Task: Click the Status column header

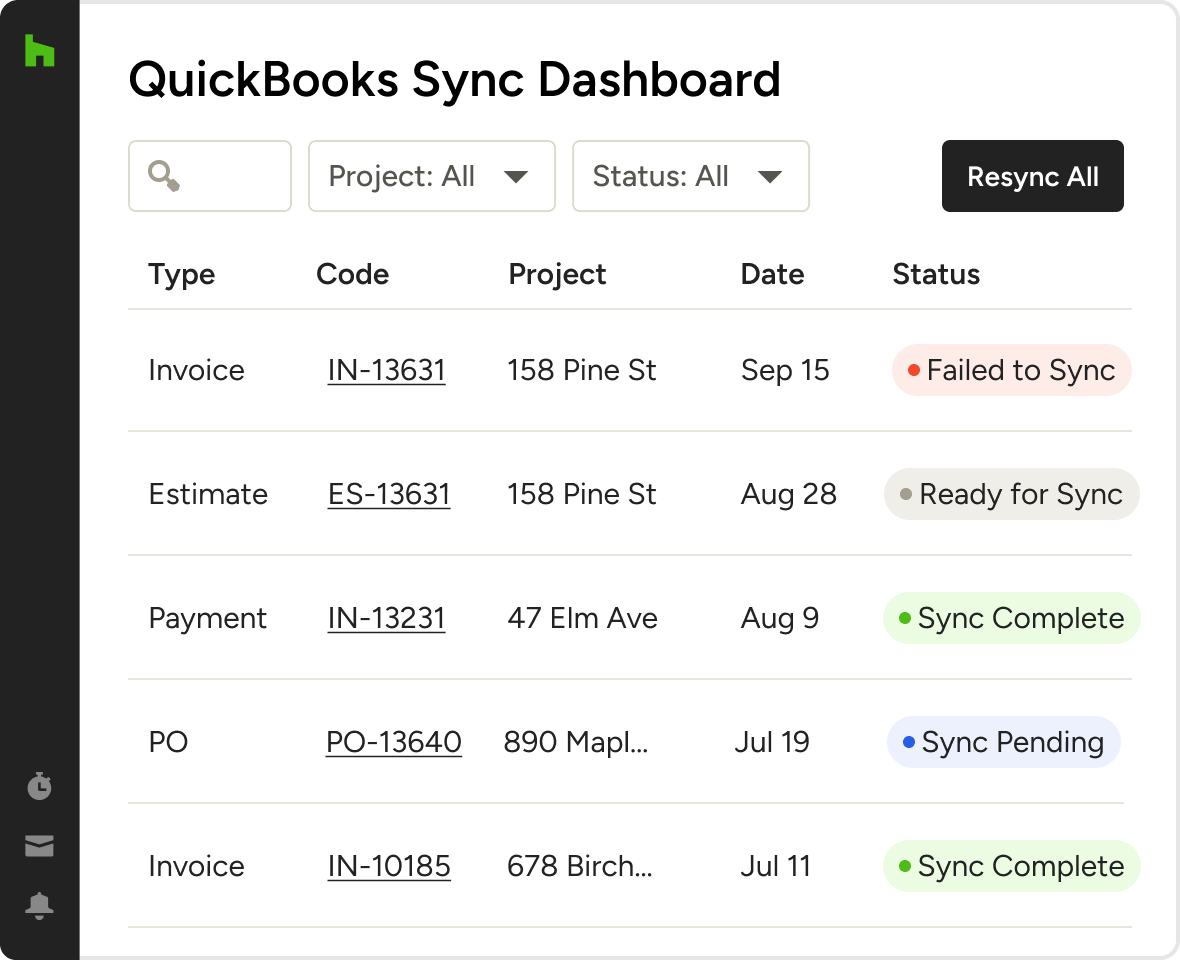Action: coord(935,275)
